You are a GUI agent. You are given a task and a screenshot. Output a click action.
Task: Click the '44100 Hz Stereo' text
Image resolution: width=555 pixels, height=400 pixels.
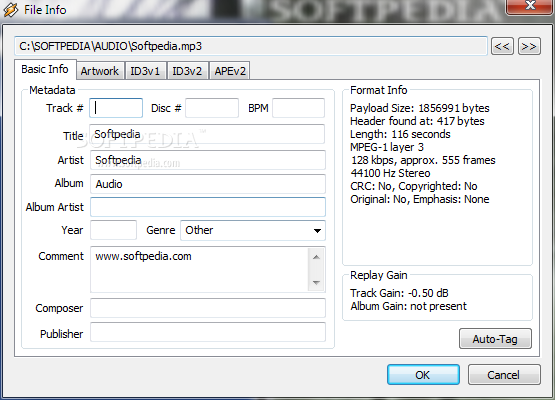[390, 173]
